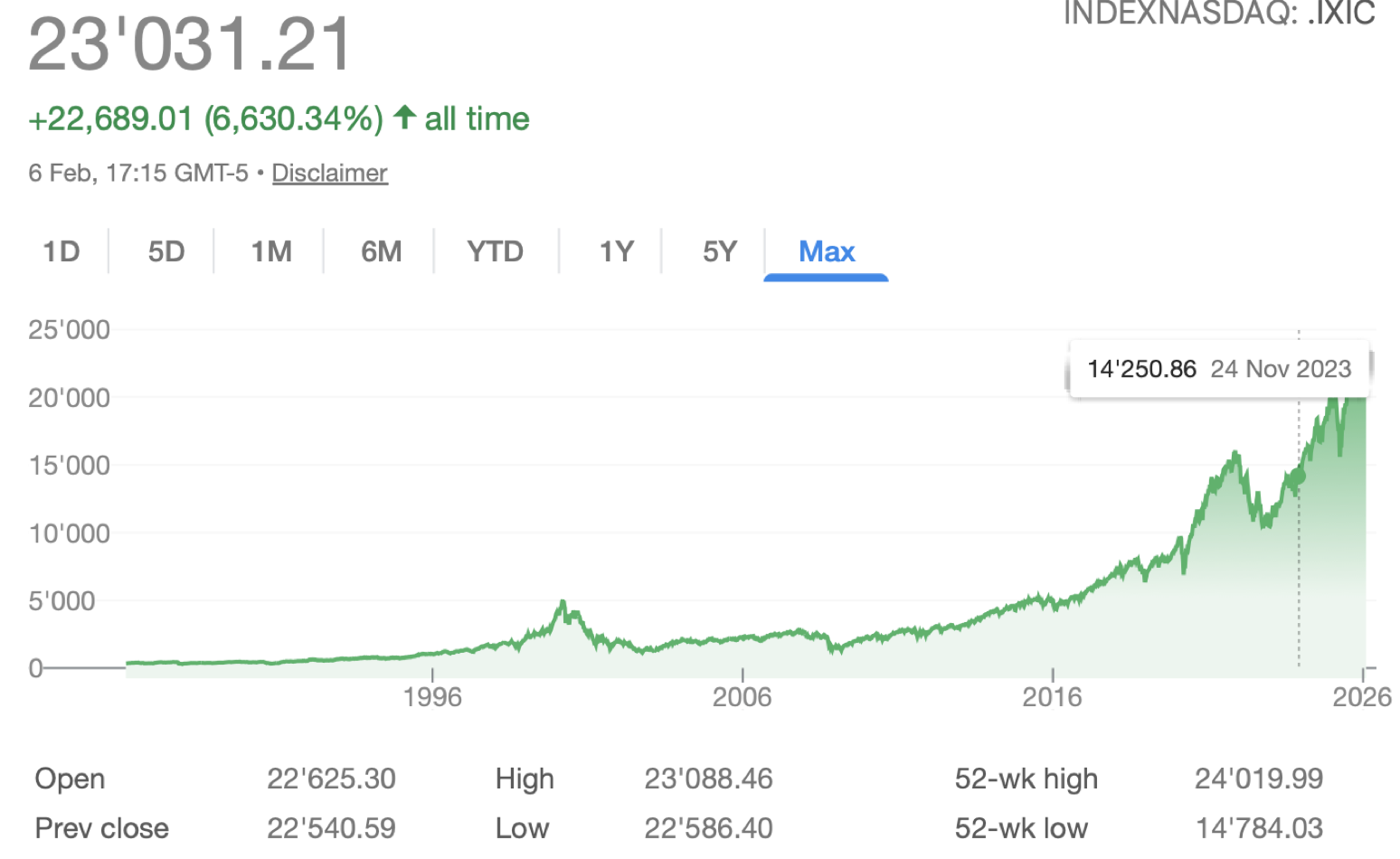Image resolution: width=1400 pixels, height=859 pixels.
Task: Click the Open value 22'625.30
Action: coord(331,779)
